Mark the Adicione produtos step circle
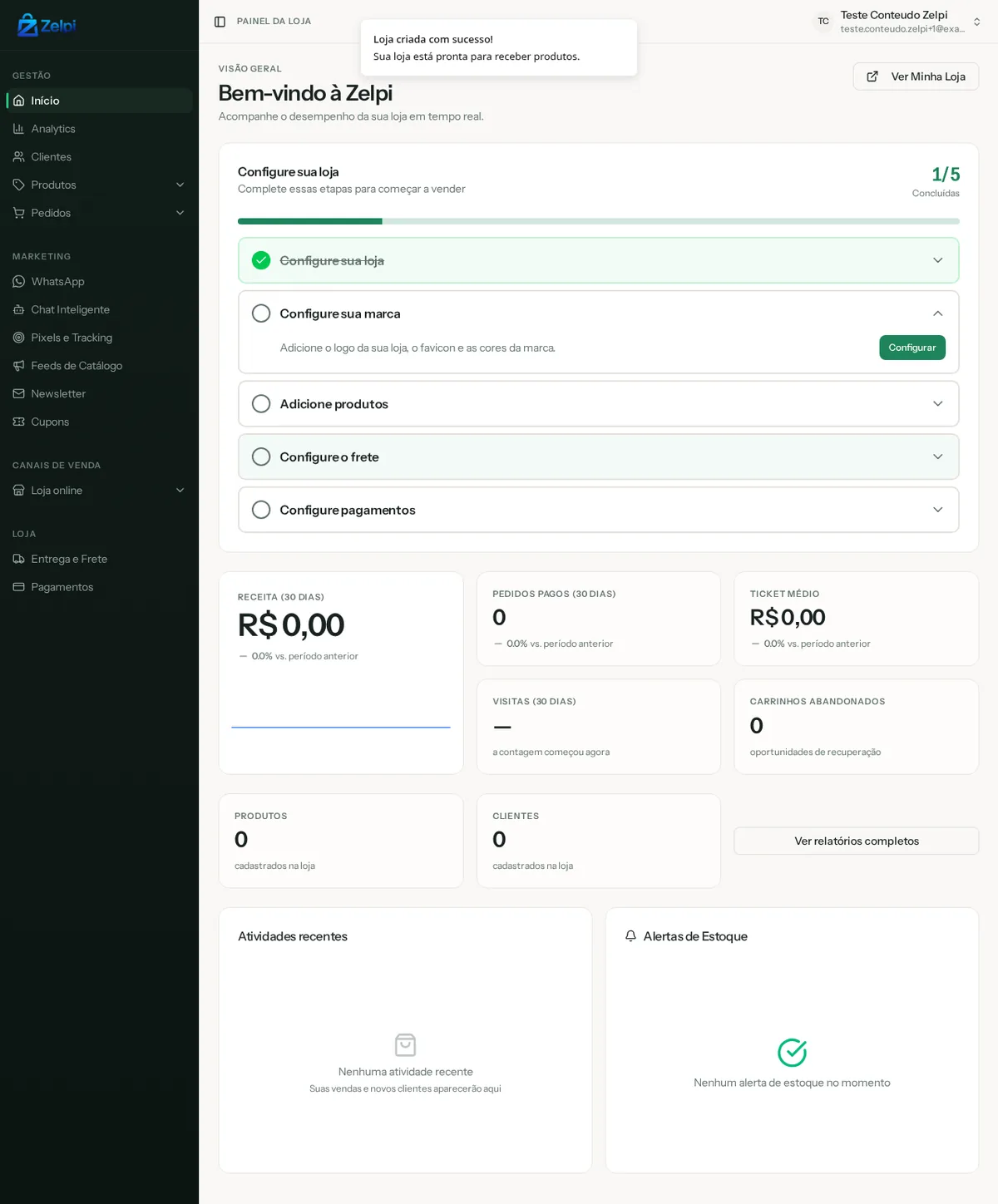Screen dimensions: 998x1204 (x=261, y=404)
